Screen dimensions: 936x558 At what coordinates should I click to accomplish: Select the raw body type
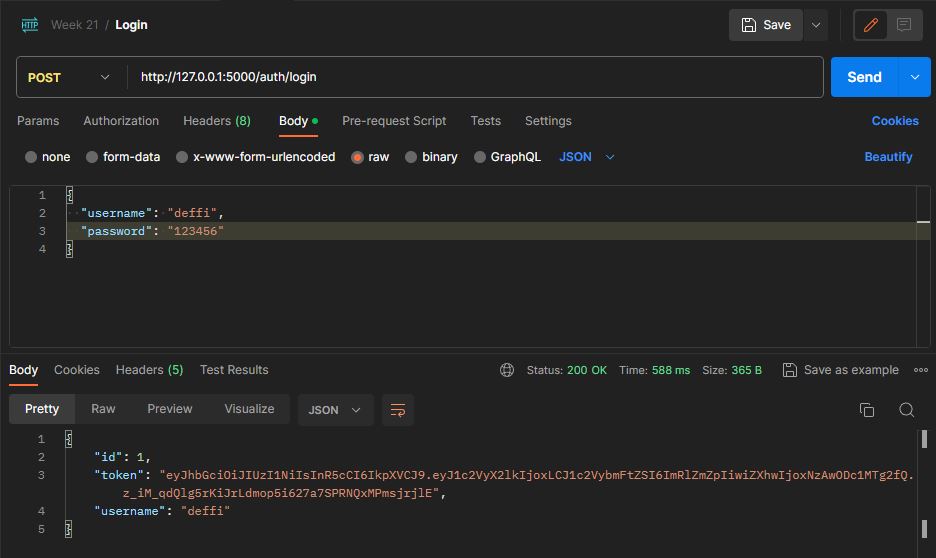click(x=358, y=157)
